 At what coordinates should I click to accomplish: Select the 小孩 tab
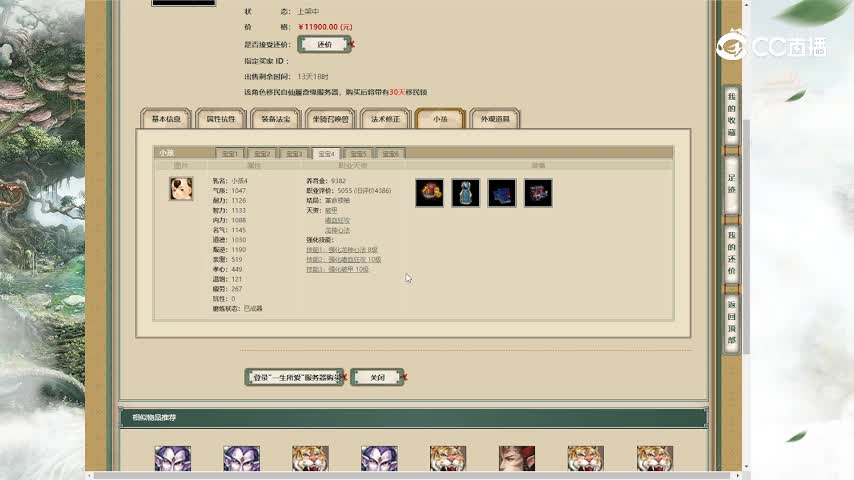440,119
